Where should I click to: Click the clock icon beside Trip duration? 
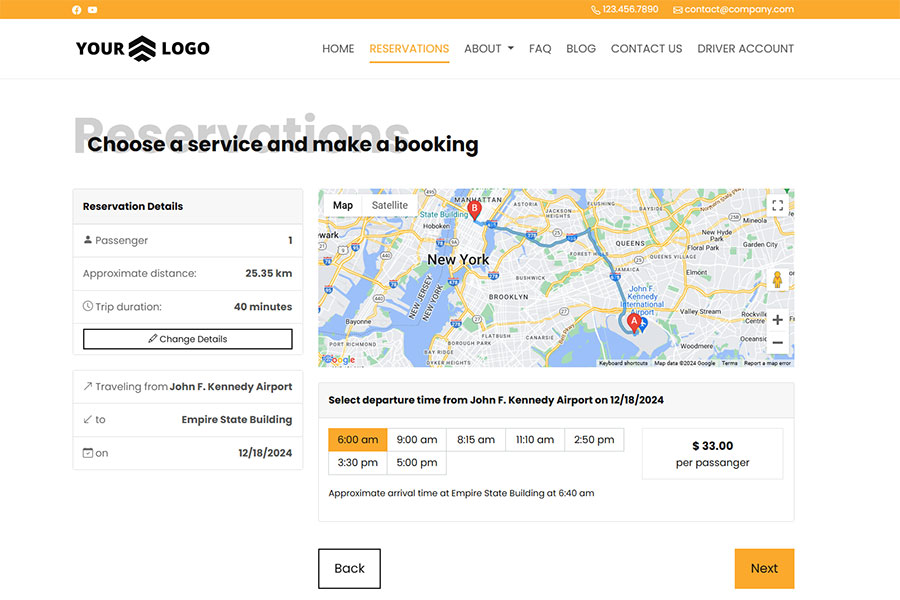pyautogui.click(x=88, y=306)
